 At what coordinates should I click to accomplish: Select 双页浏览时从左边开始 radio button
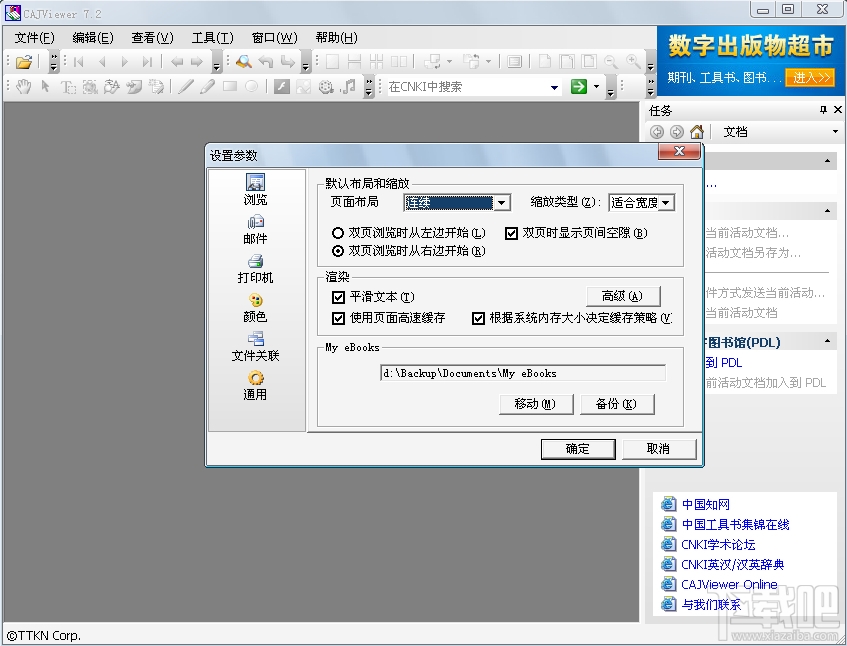coord(337,232)
